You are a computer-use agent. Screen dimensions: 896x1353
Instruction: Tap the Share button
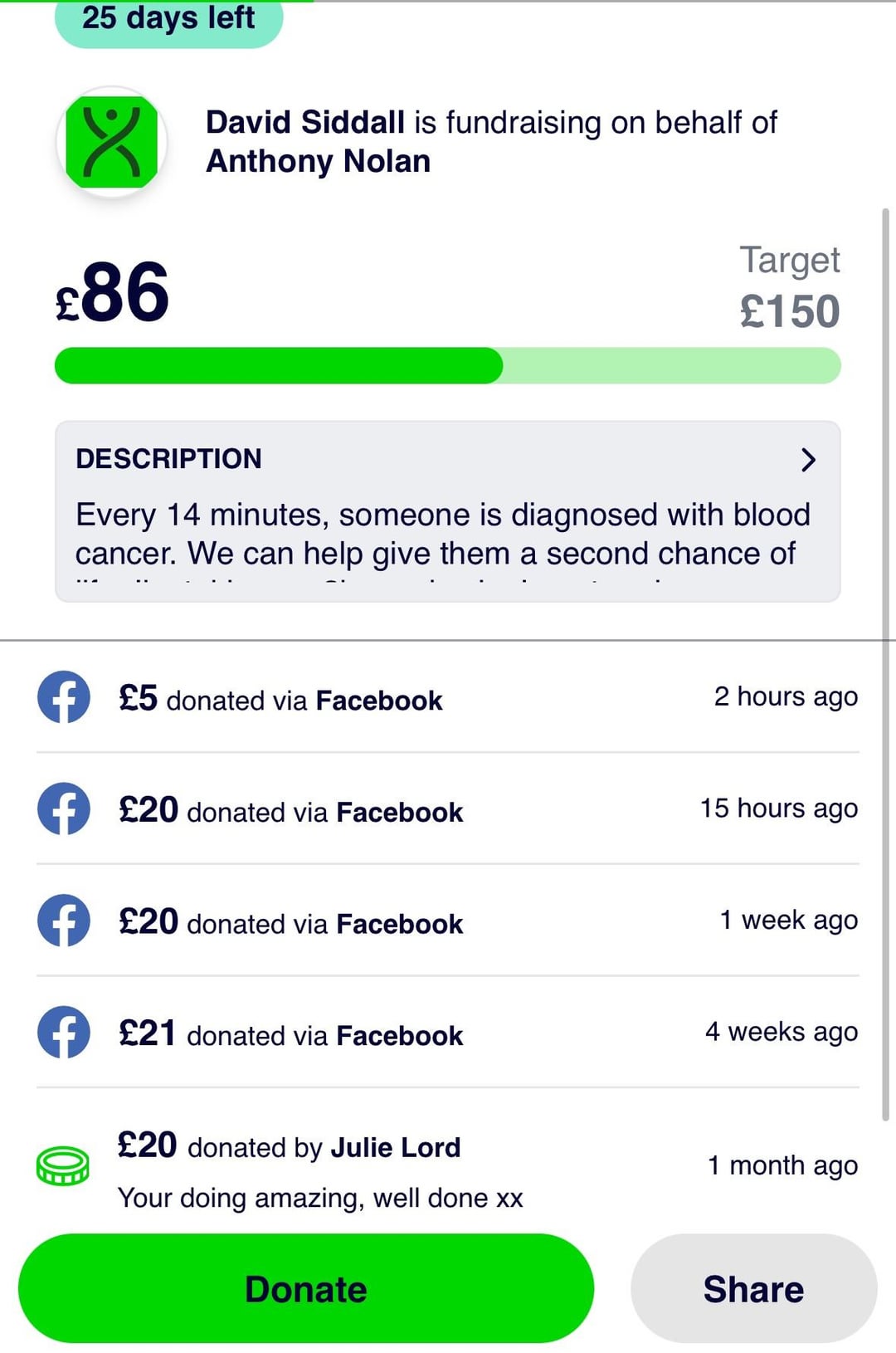point(753,1288)
